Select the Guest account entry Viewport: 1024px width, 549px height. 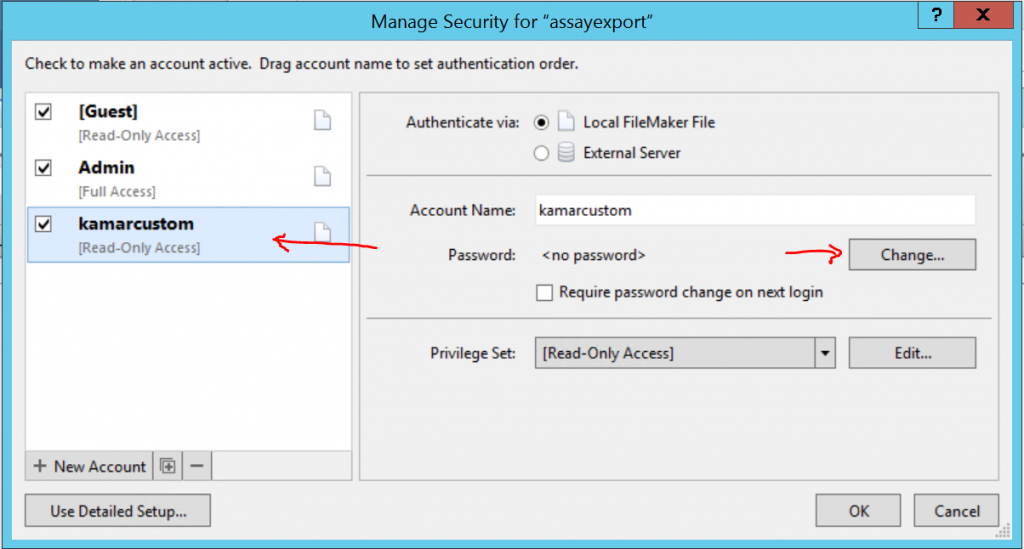click(188, 123)
